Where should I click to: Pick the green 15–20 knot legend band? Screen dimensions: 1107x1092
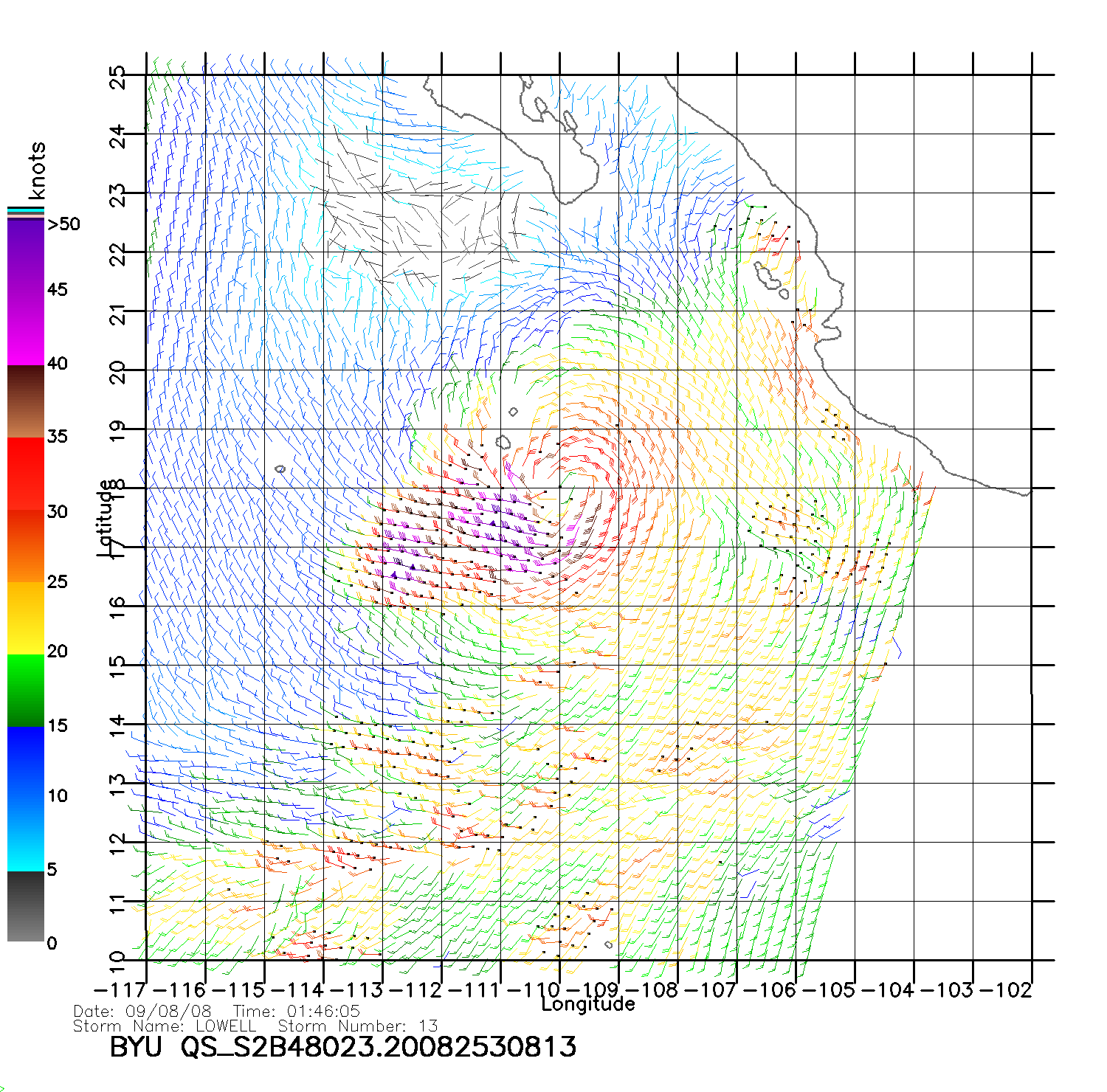tap(25, 690)
